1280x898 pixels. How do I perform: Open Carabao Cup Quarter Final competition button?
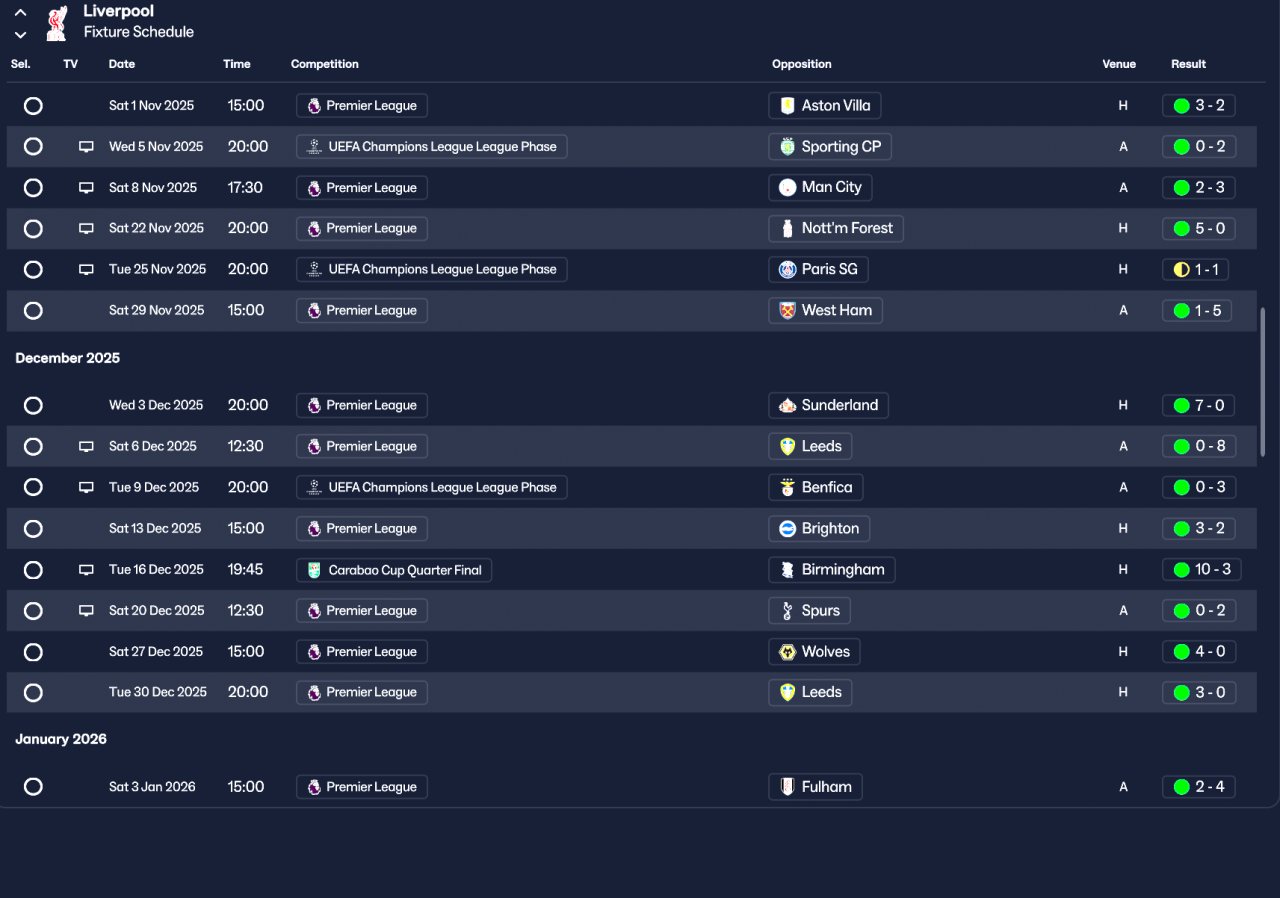point(394,570)
